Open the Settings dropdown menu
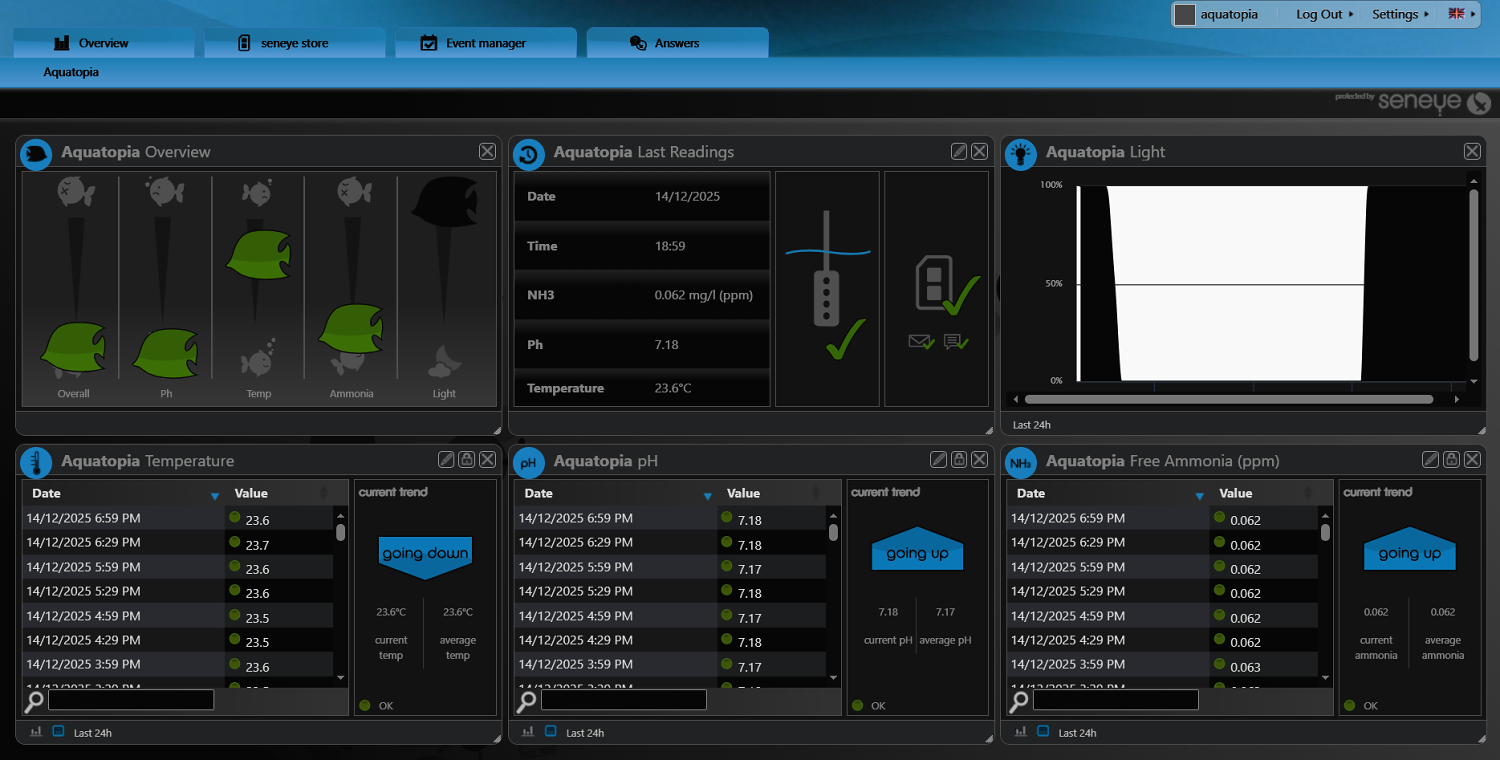The width and height of the screenshot is (1500, 760). tap(1400, 14)
